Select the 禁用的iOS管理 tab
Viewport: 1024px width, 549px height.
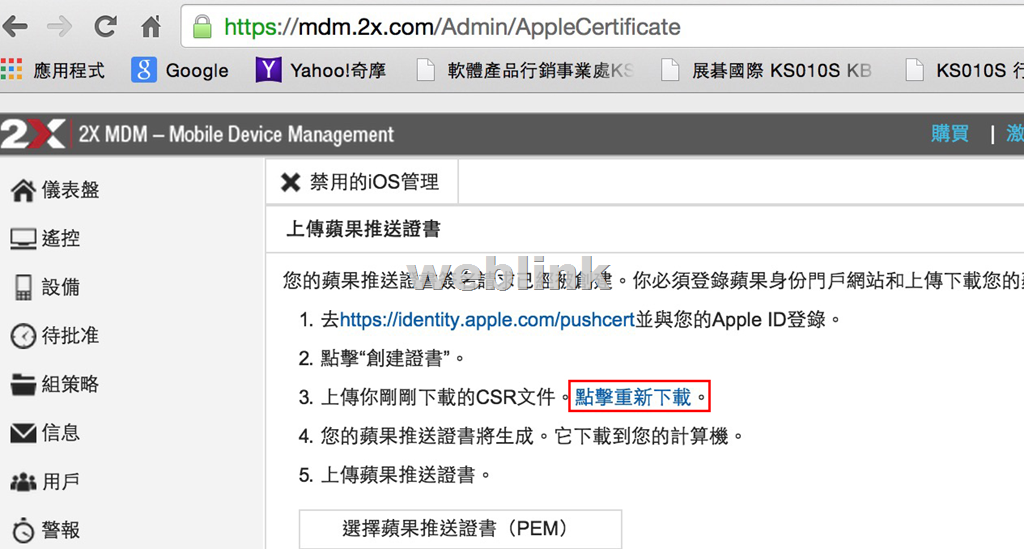(361, 182)
